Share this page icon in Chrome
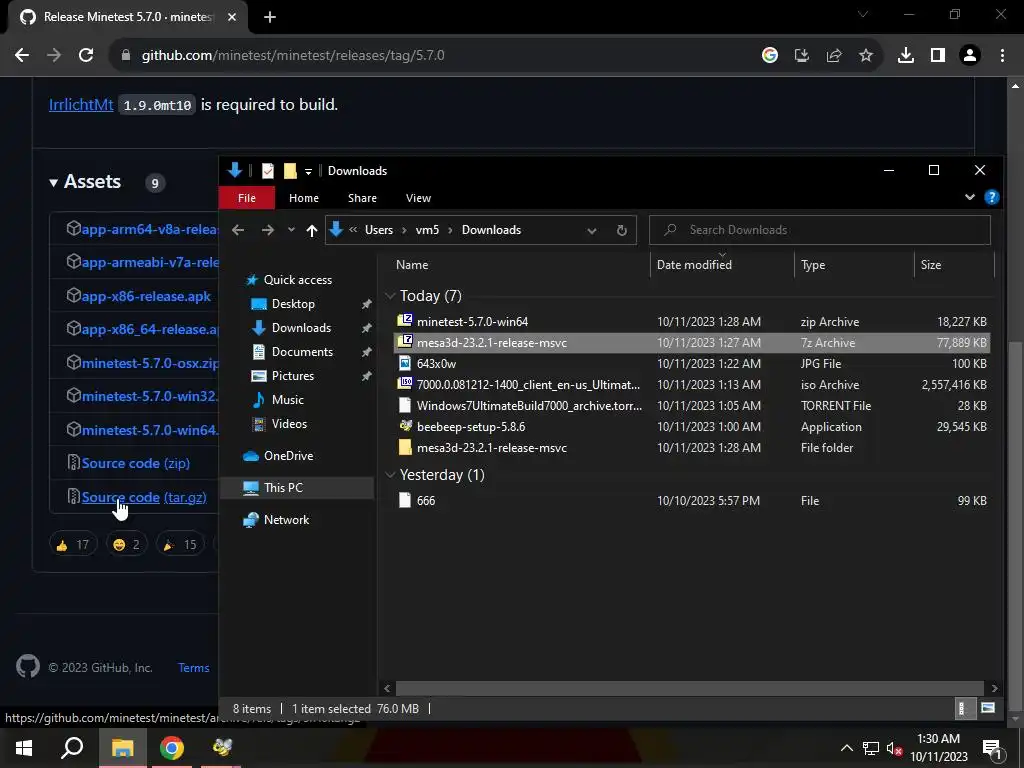The image size is (1024, 768). pyautogui.click(x=834, y=56)
